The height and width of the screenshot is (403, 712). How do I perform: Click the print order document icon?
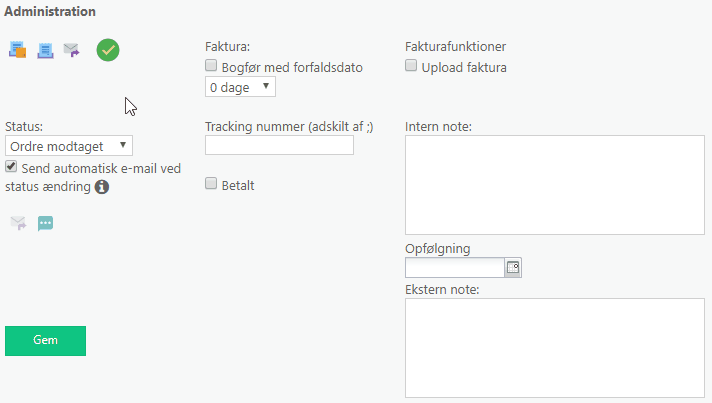click(x=45, y=49)
